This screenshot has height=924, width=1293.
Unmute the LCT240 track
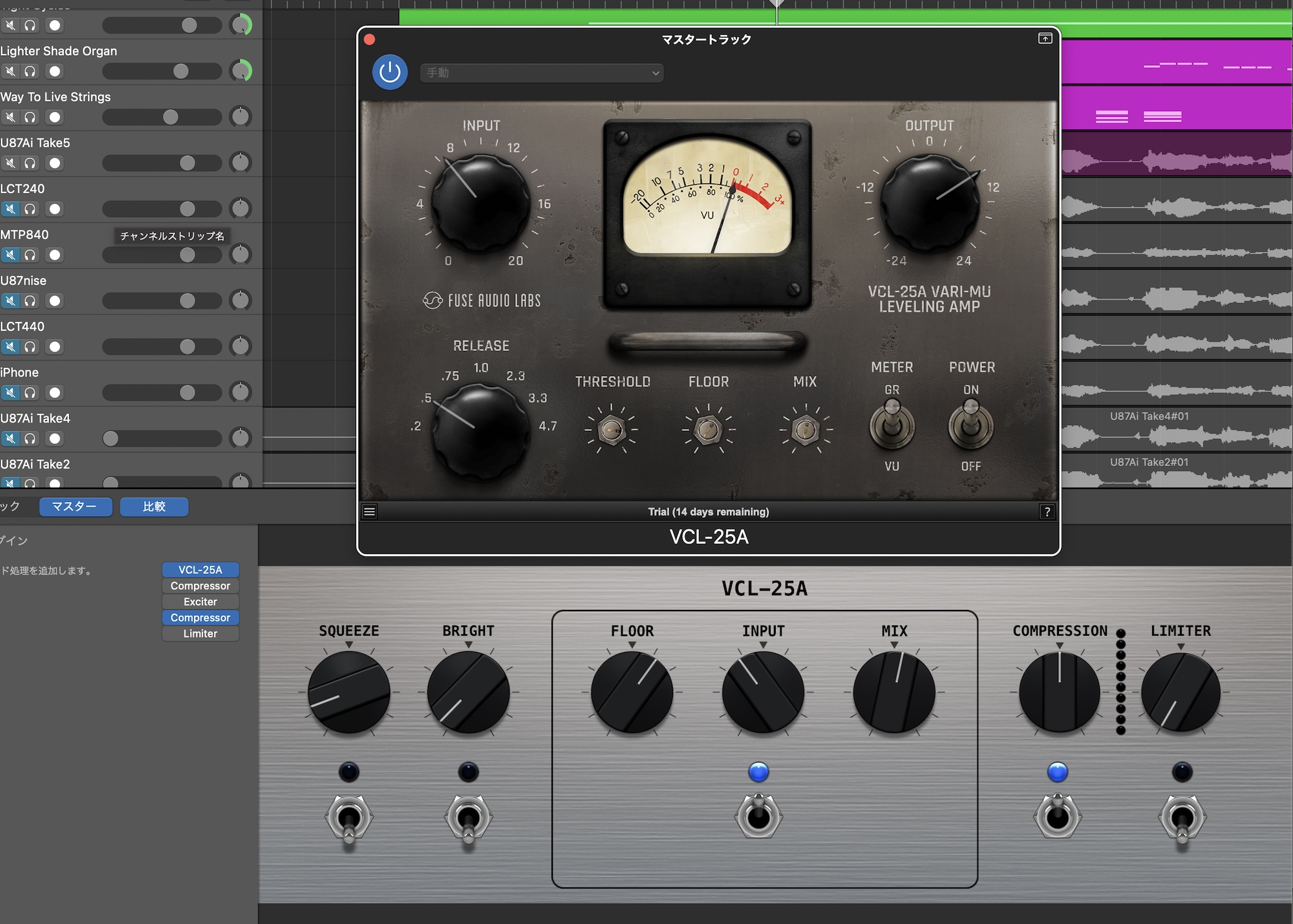[x=10, y=209]
